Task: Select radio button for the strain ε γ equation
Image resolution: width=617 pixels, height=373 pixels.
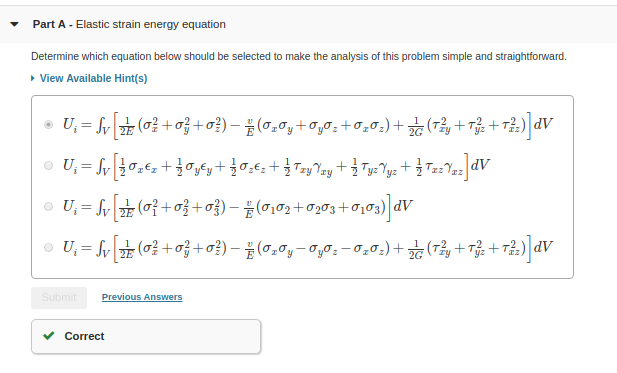Action: click(48, 166)
